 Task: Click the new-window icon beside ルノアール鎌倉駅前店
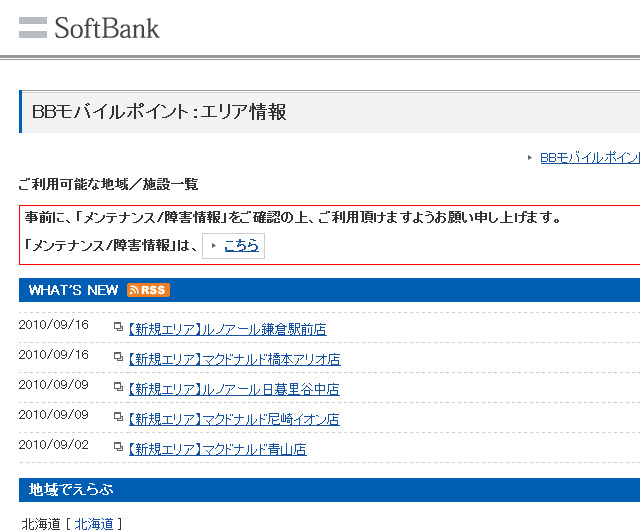click(x=118, y=327)
